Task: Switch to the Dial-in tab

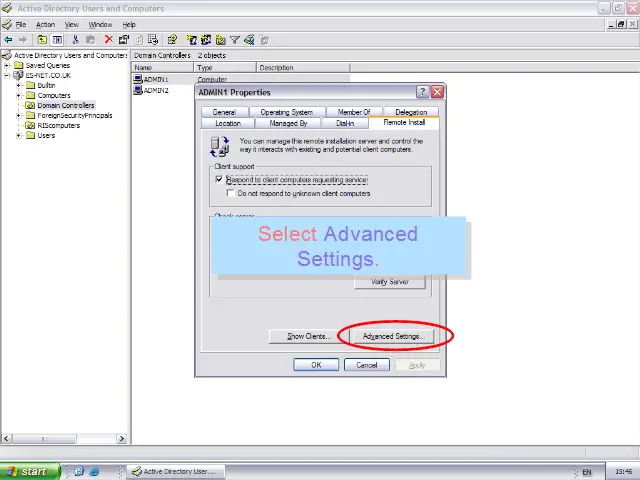Action: coord(345,123)
